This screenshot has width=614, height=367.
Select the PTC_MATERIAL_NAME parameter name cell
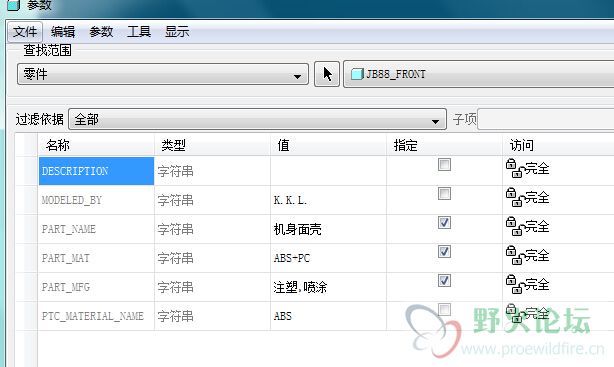(96, 316)
